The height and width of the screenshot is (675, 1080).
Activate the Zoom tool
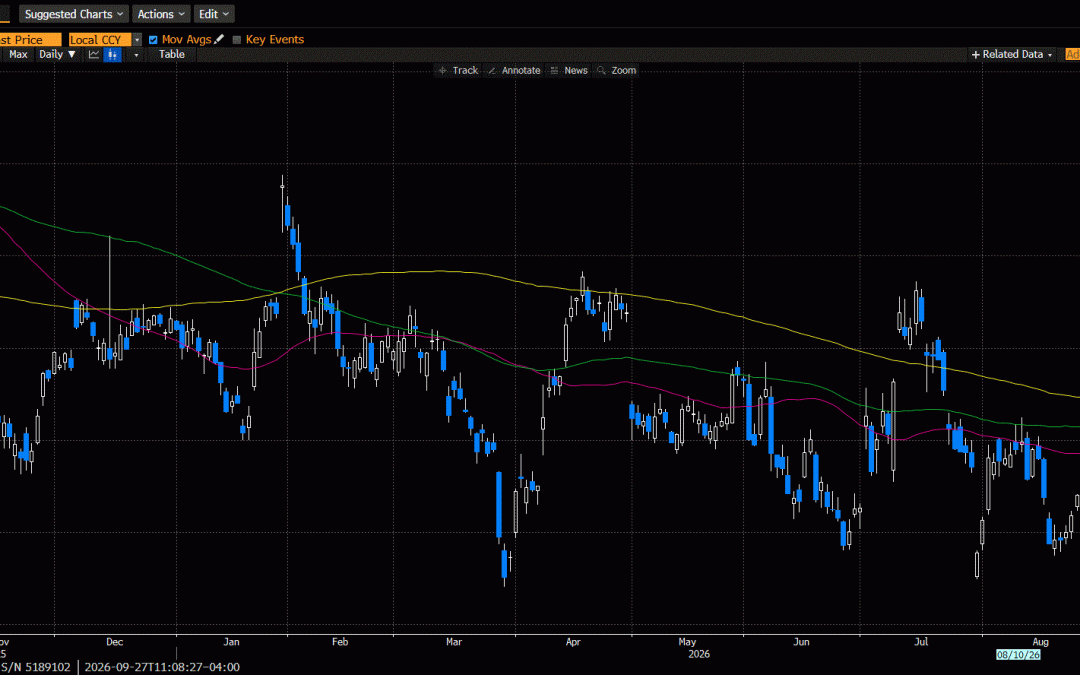616,70
